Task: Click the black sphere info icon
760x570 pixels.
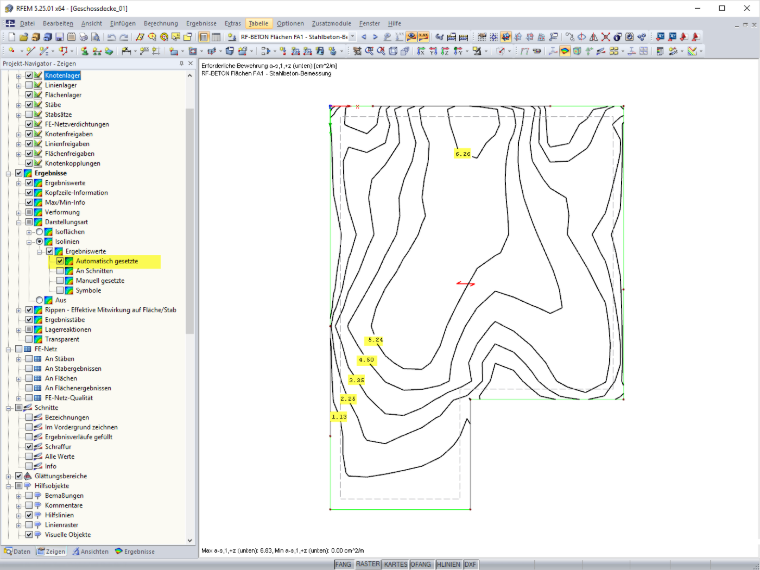Action: click(618, 37)
